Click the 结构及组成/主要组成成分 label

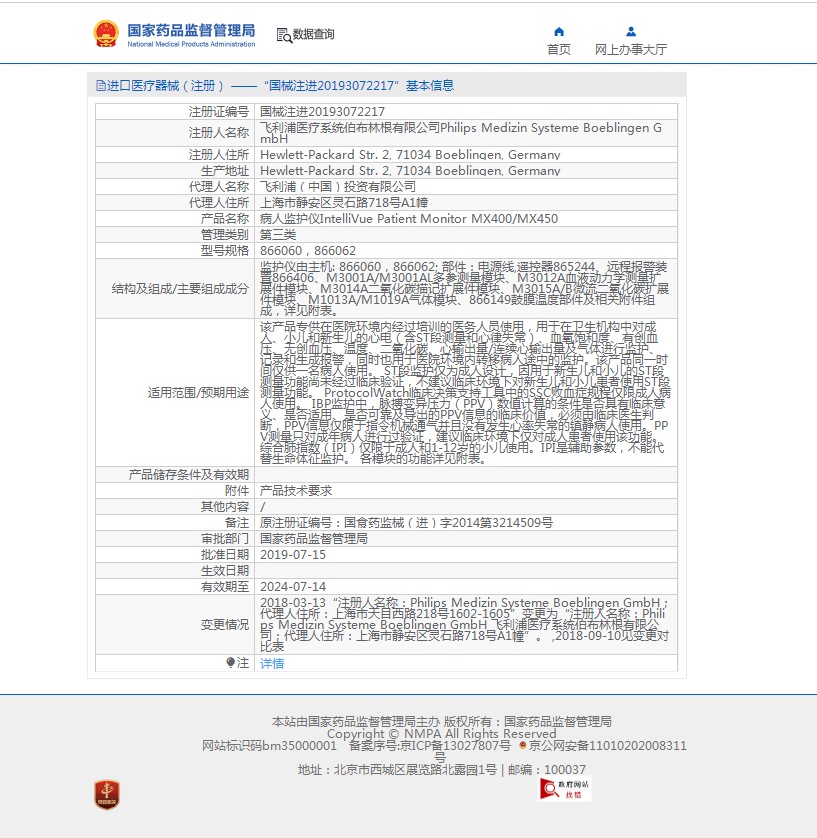coord(180,289)
